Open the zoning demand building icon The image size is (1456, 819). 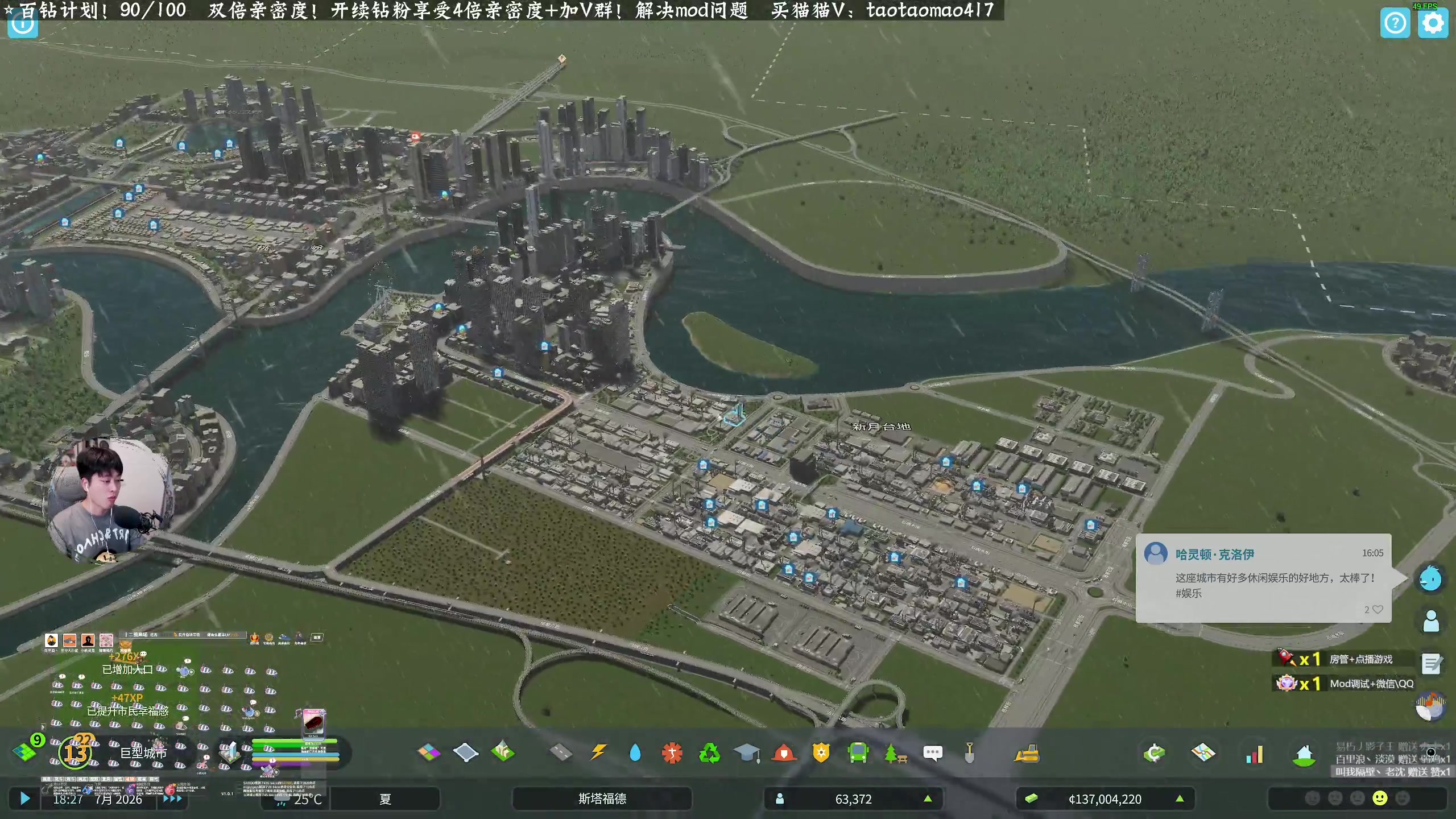(230, 752)
